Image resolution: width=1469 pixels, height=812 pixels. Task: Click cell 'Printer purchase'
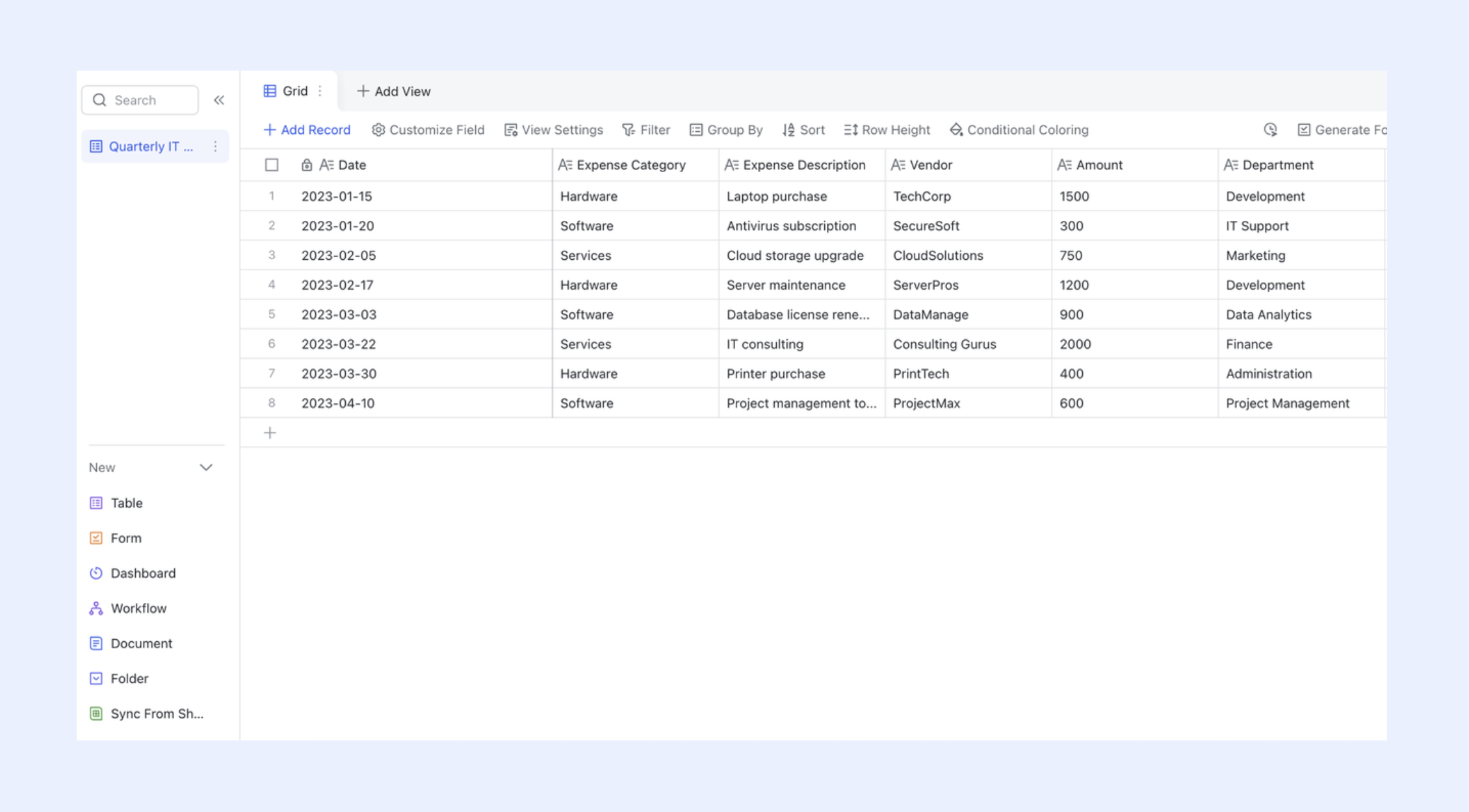(x=802, y=374)
